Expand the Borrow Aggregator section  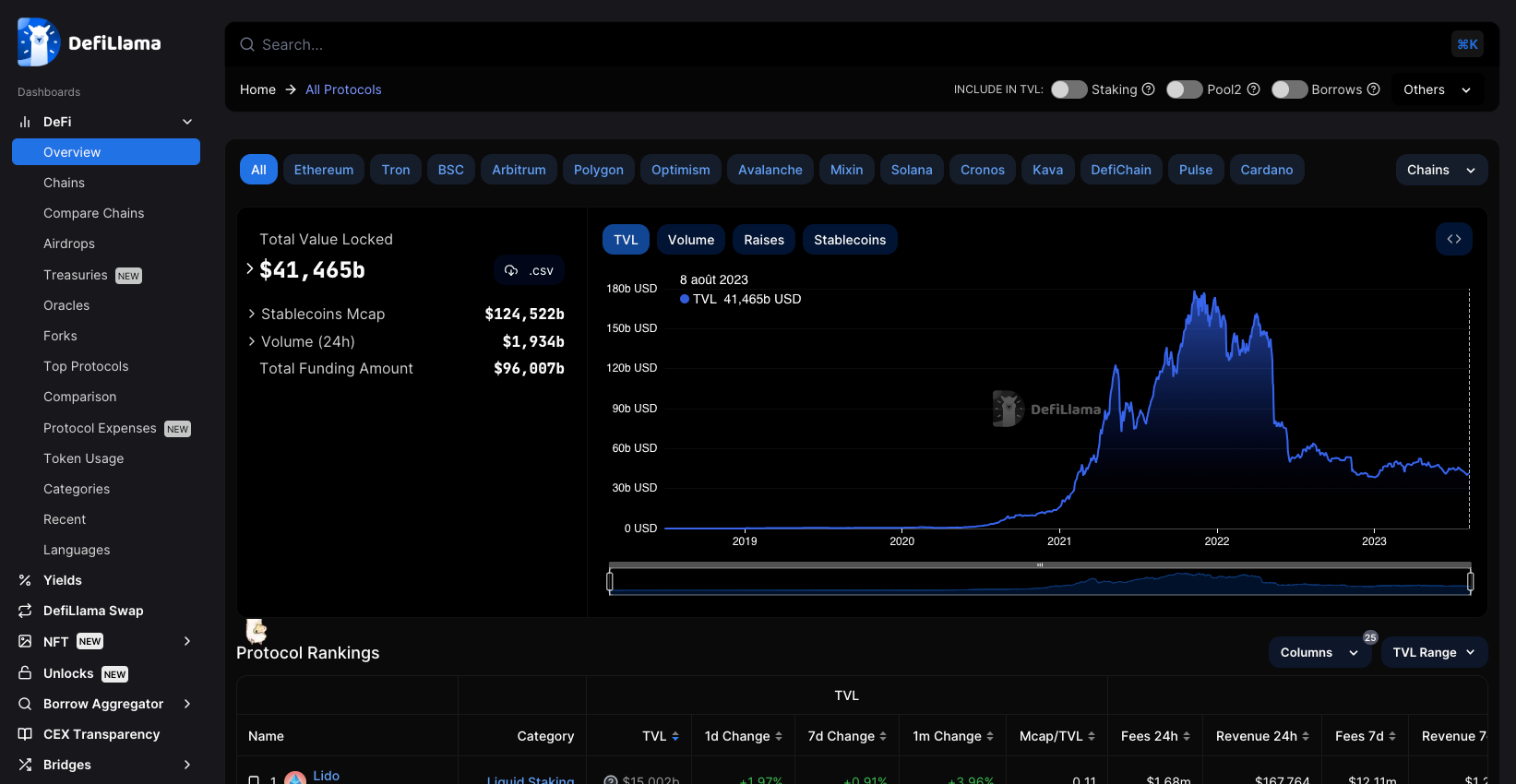pyautogui.click(x=187, y=704)
